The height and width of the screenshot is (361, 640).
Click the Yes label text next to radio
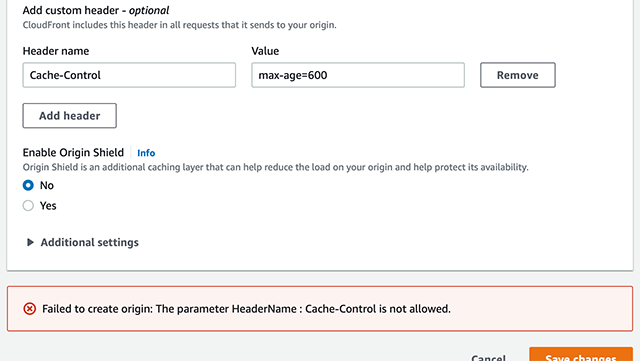48,206
